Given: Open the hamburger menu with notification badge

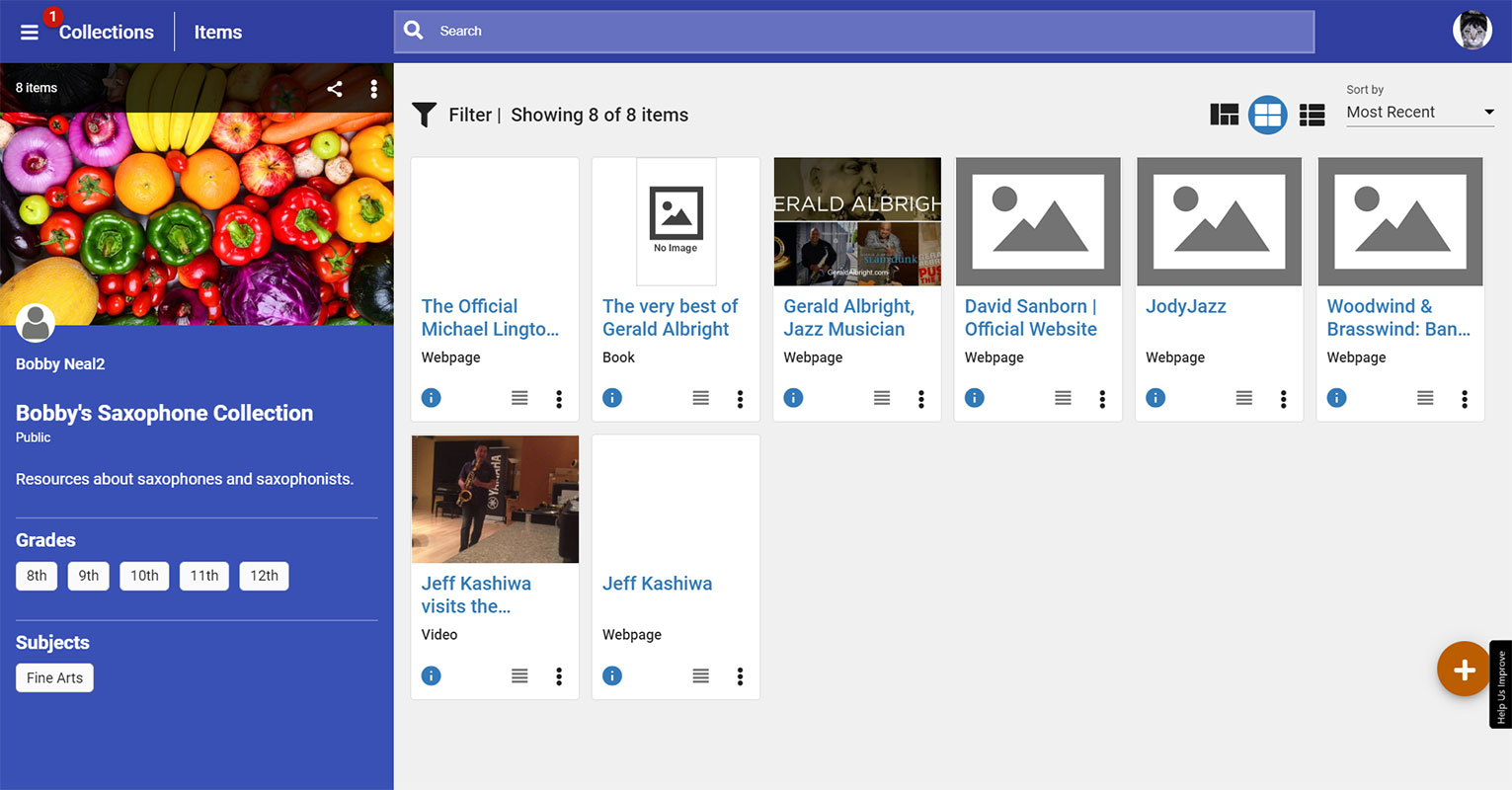Looking at the screenshot, I should tap(30, 32).
